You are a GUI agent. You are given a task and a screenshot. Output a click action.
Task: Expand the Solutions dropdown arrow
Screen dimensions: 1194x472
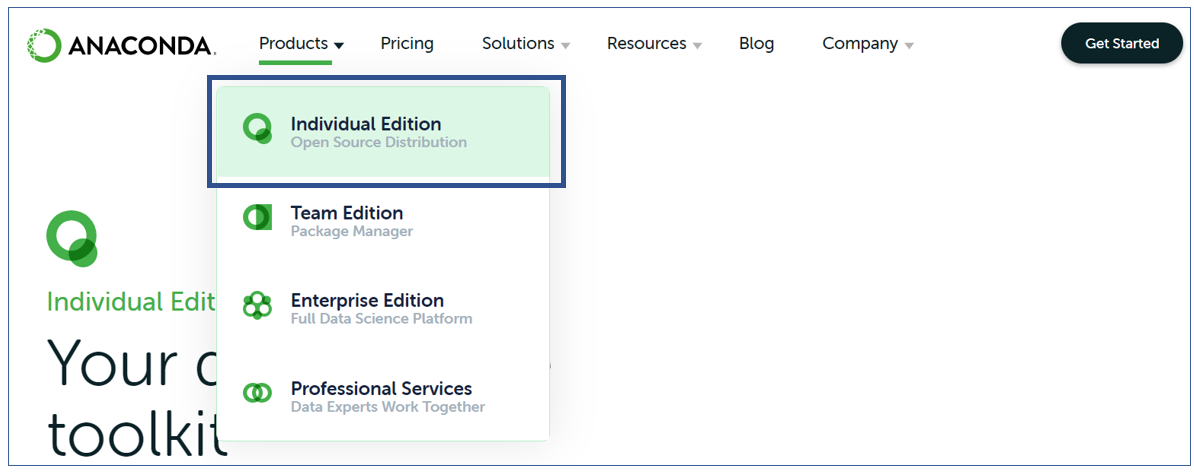pos(565,46)
